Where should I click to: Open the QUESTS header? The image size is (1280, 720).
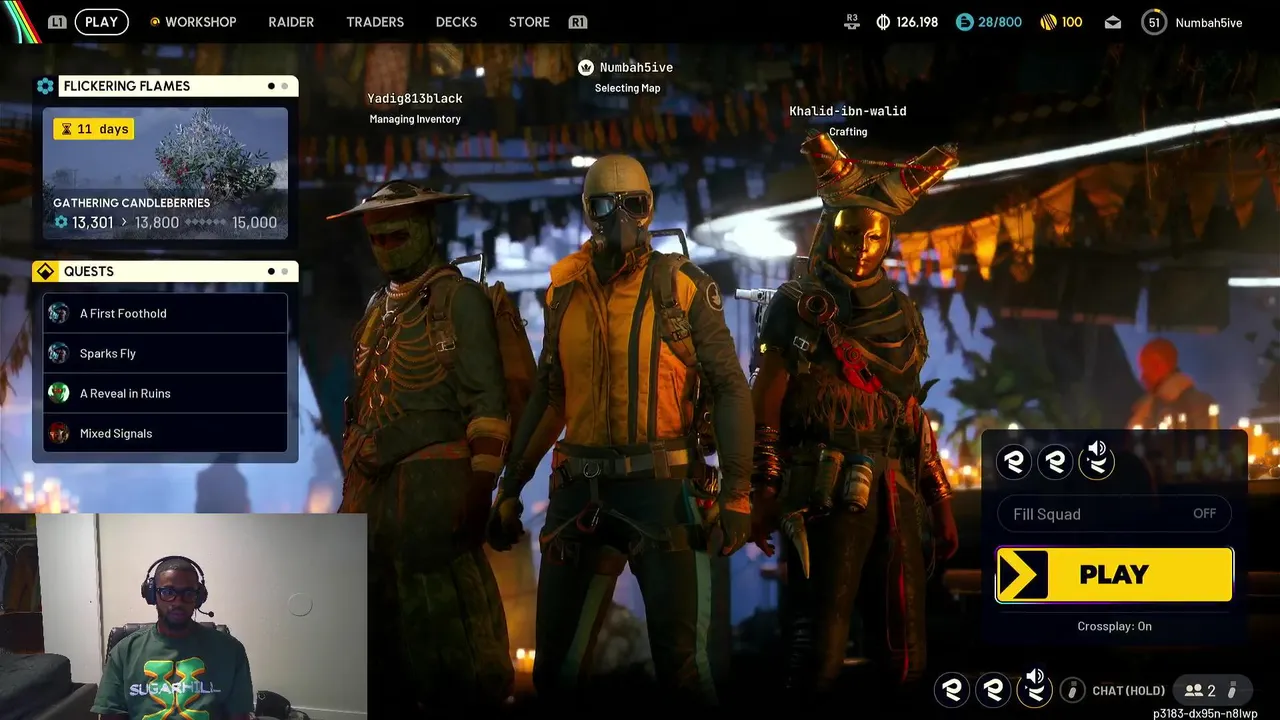(178, 271)
